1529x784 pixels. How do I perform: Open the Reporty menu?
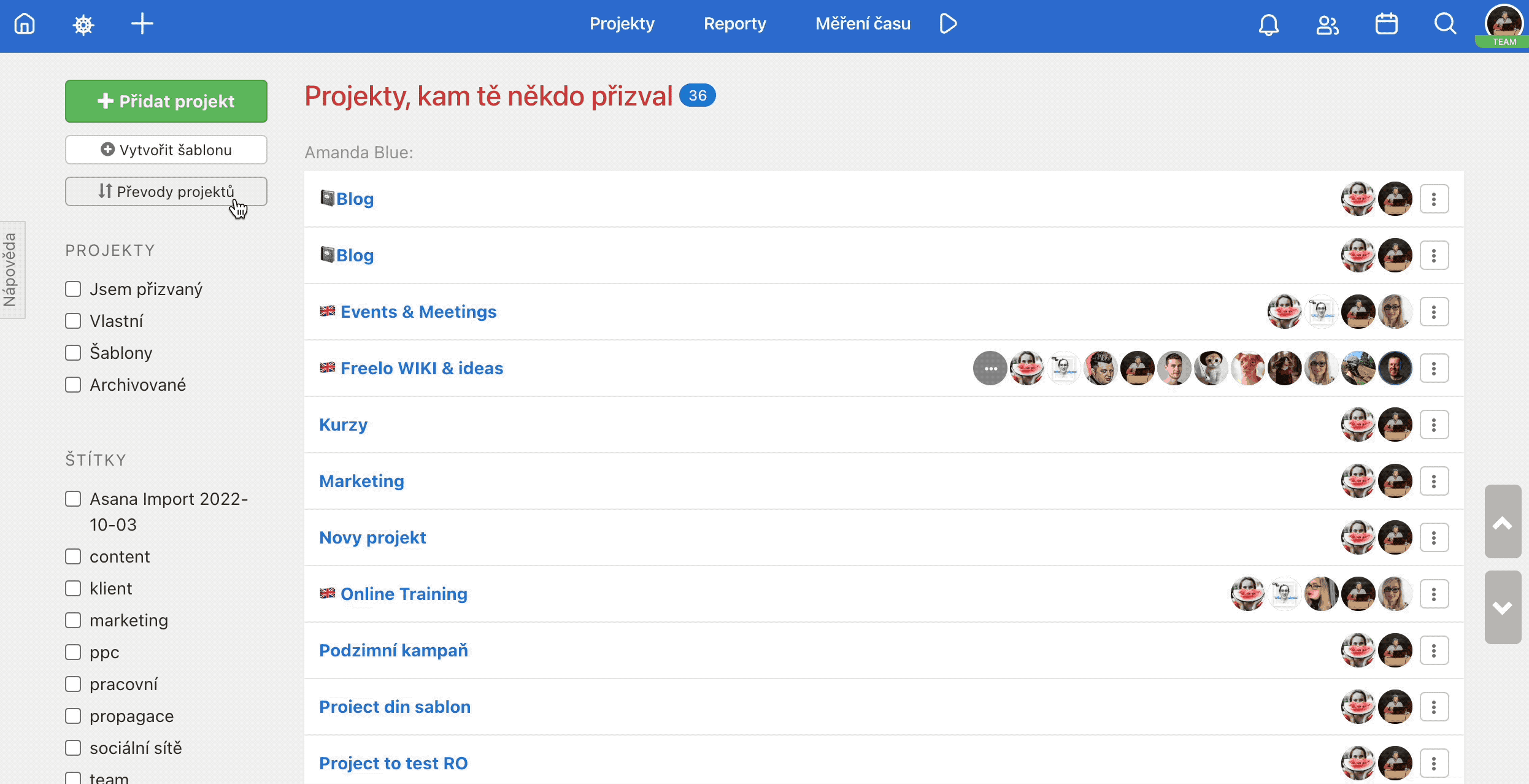[734, 23]
